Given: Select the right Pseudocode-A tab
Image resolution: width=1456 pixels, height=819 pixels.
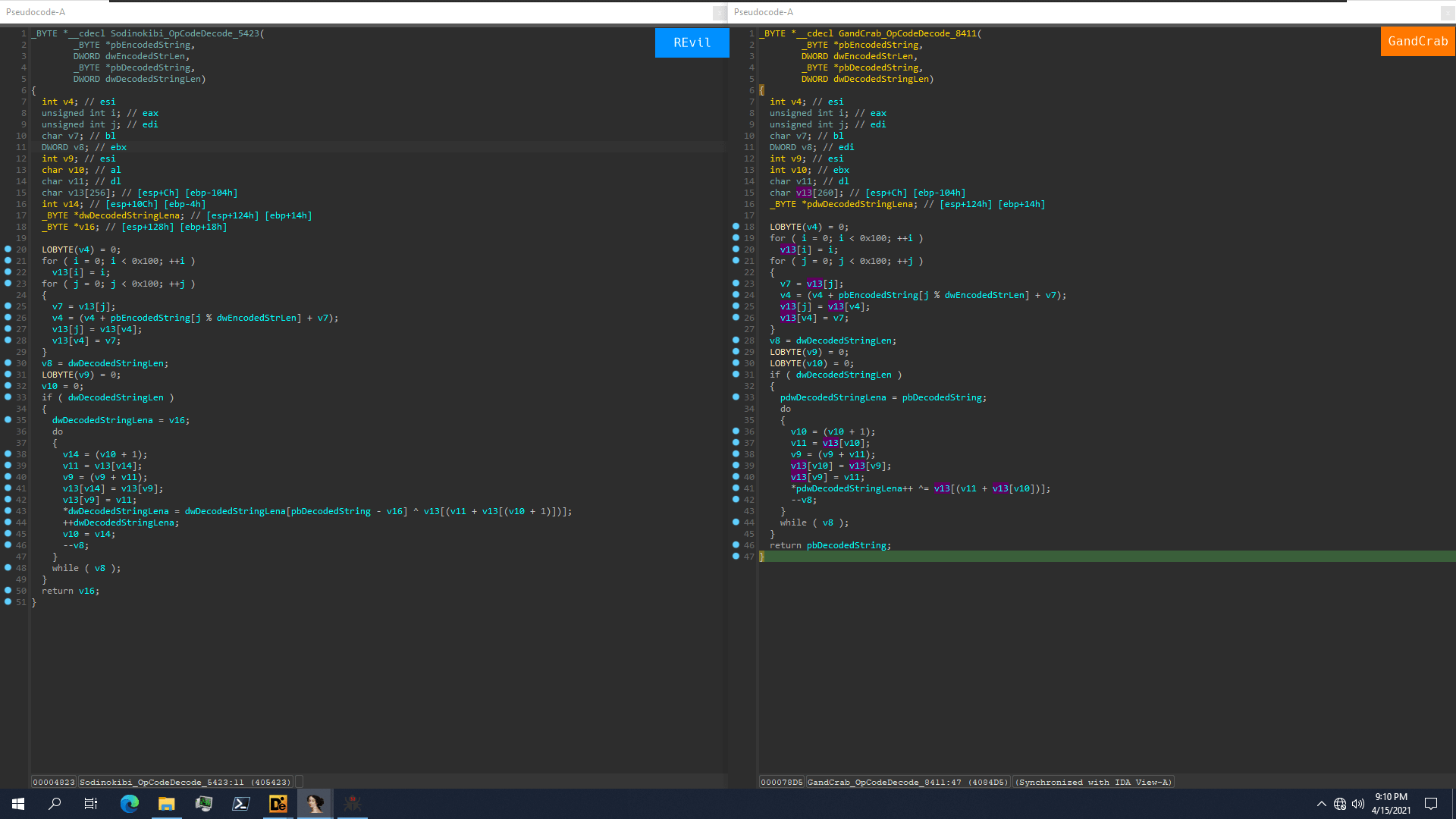Looking at the screenshot, I should click(764, 12).
